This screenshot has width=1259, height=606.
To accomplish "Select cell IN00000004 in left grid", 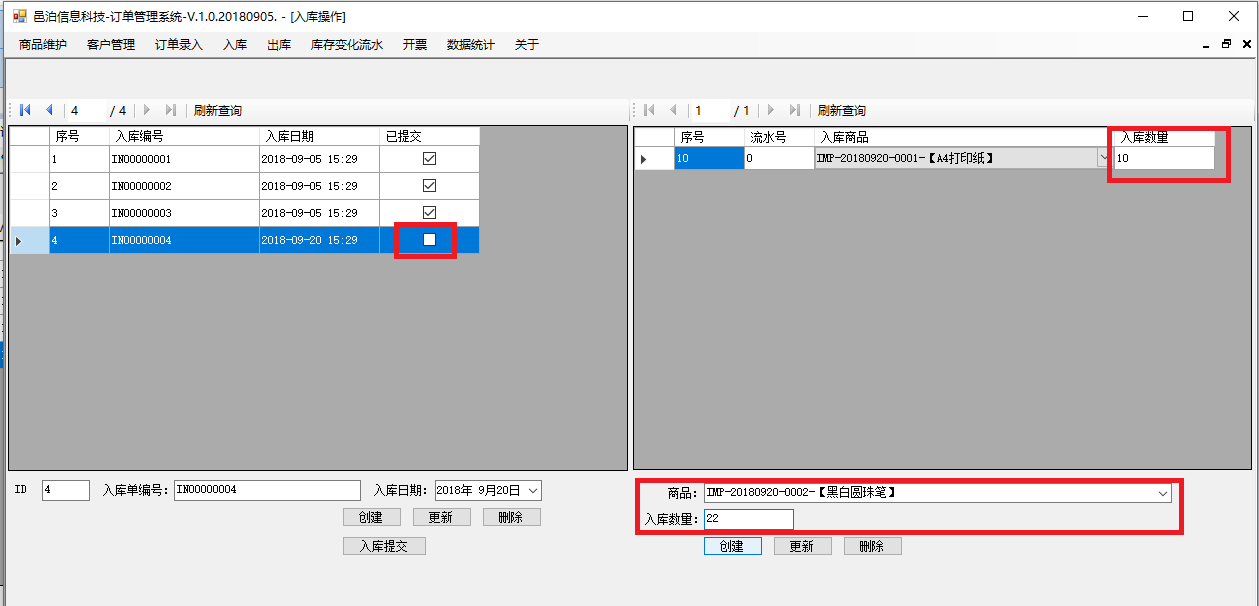I will pyautogui.click(x=184, y=240).
